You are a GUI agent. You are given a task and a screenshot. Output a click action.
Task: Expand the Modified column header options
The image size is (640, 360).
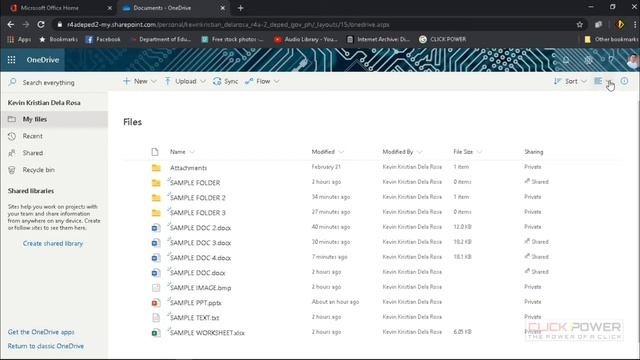click(x=341, y=152)
